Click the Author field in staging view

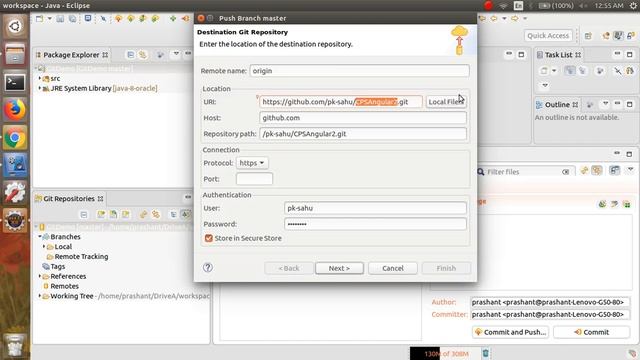point(550,302)
